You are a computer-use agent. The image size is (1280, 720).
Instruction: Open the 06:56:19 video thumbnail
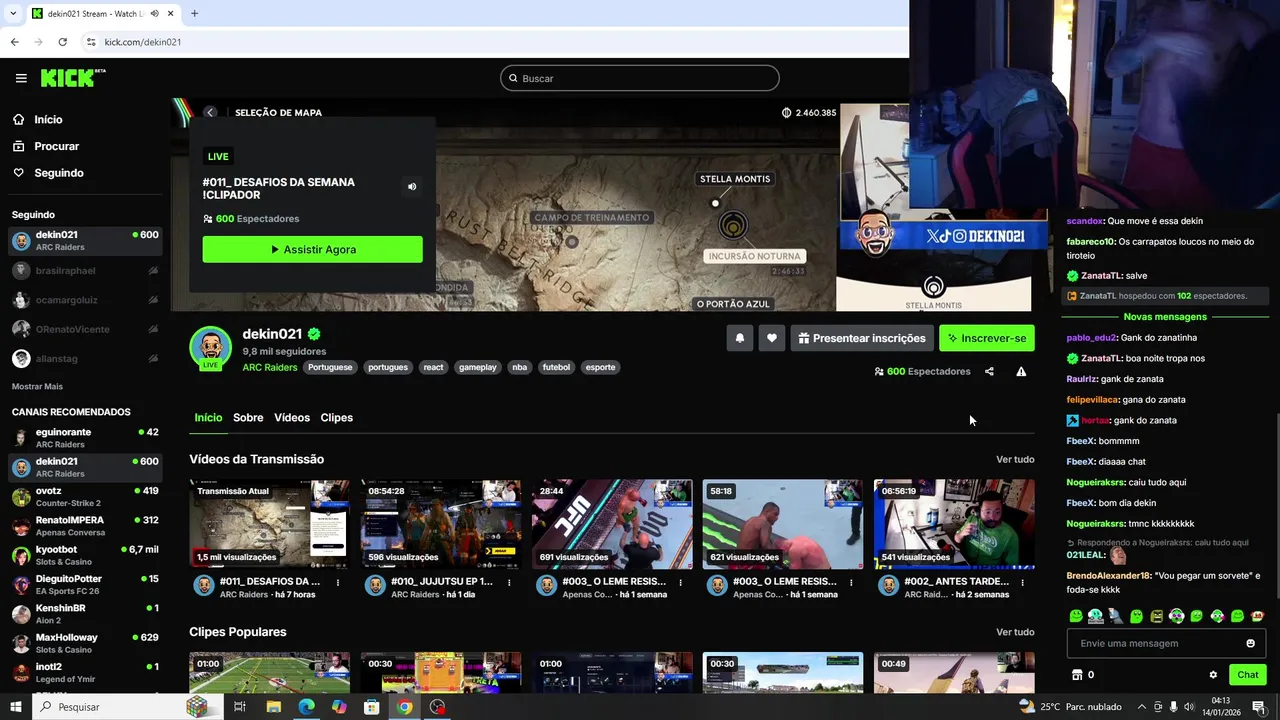point(954,524)
